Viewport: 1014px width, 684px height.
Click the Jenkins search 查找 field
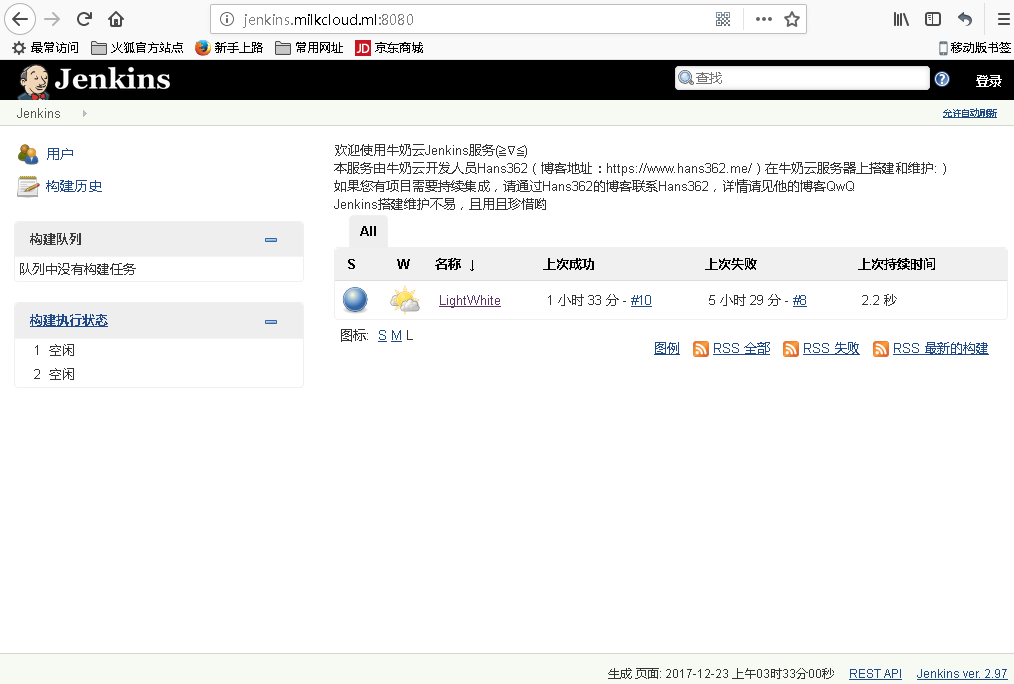click(802, 78)
